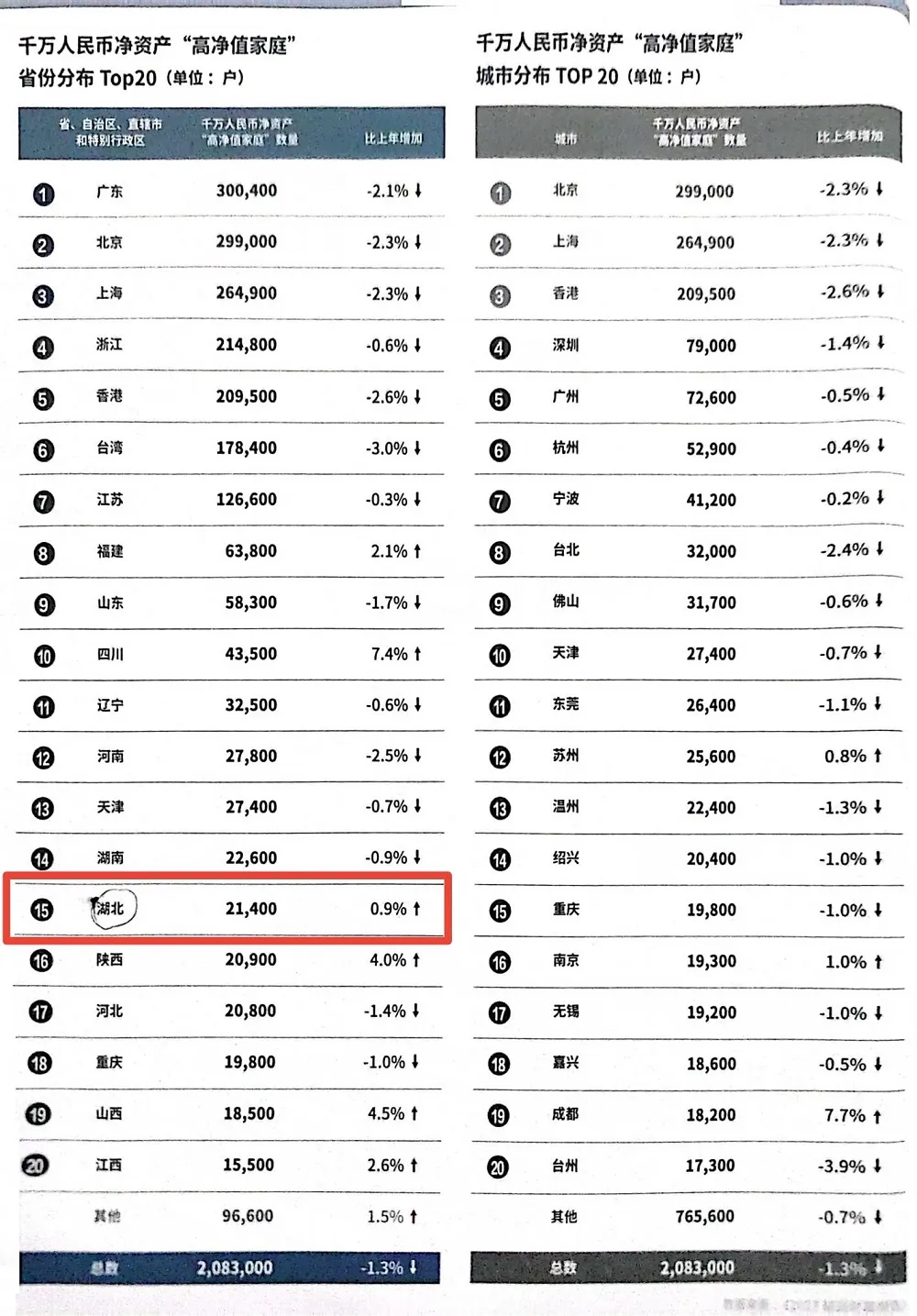The image size is (917, 1316).
Task: Click the rank 20 badge beside 江西
Action: (x=35, y=1165)
